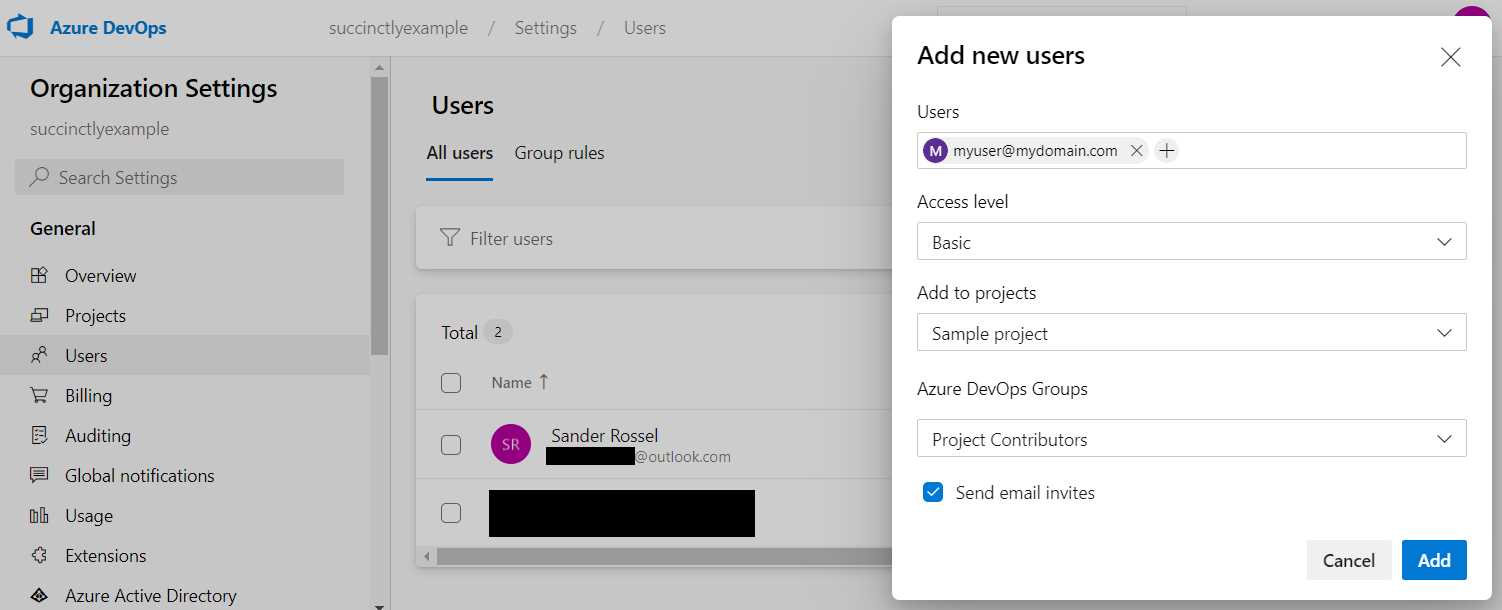
Task: Click the Organization Settings heading
Action: point(153,88)
